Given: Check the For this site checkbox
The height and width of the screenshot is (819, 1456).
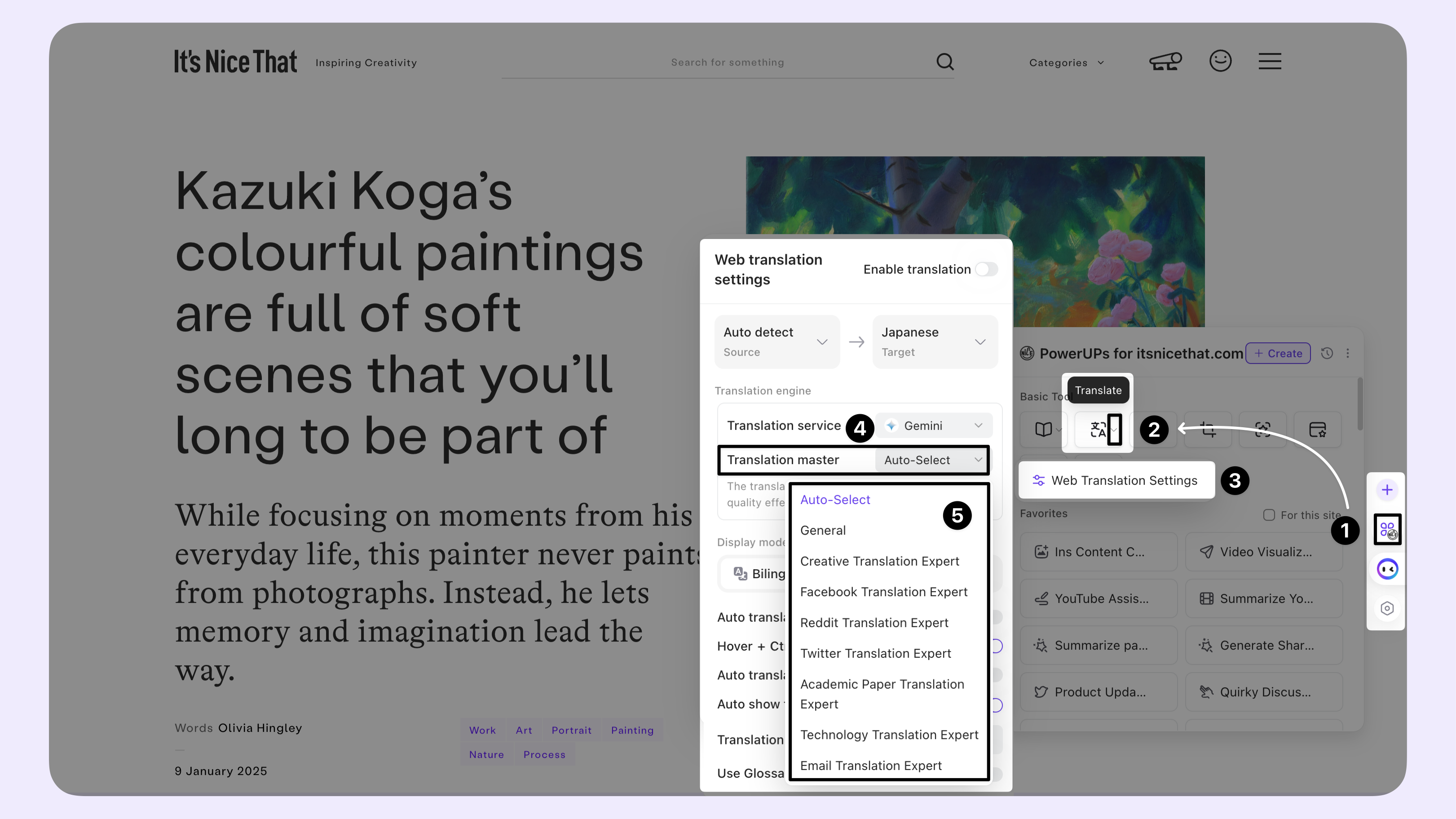Looking at the screenshot, I should click(x=1269, y=515).
